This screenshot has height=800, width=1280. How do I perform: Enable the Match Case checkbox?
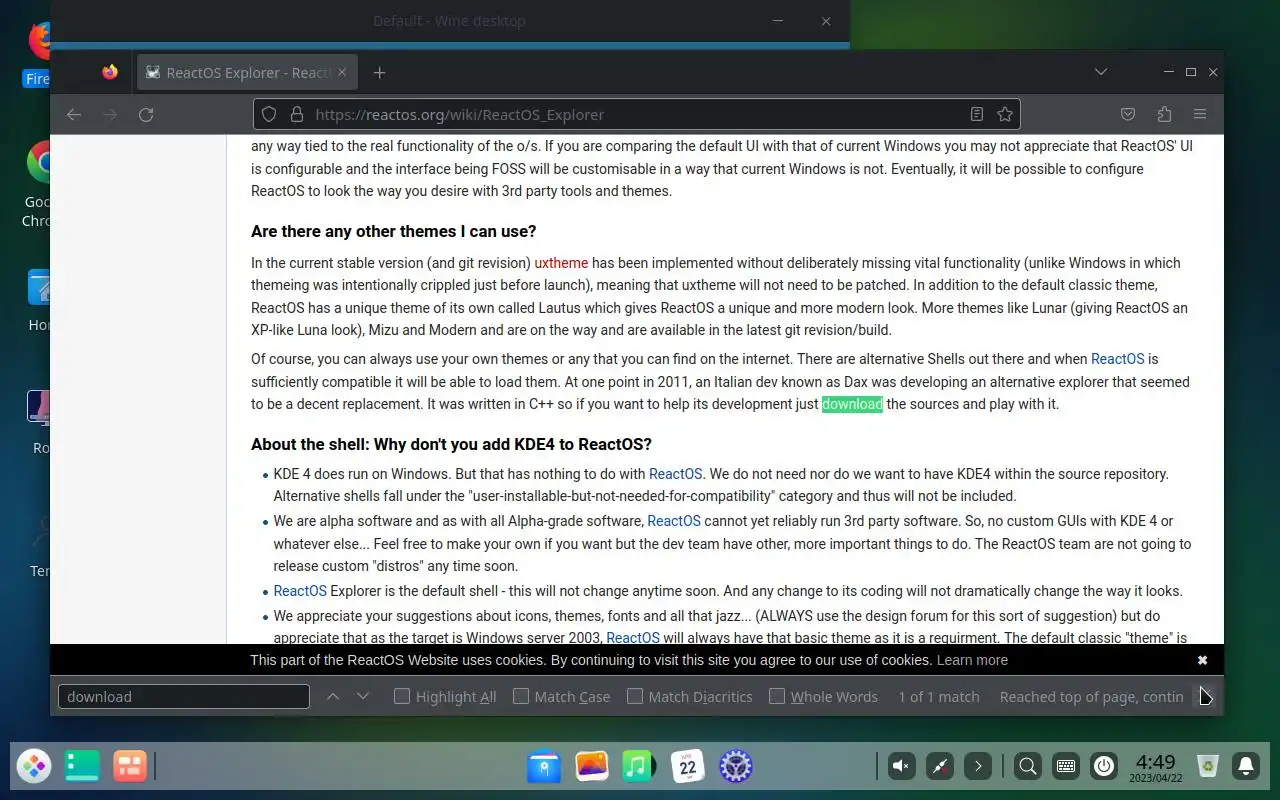pyautogui.click(x=521, y=696)
